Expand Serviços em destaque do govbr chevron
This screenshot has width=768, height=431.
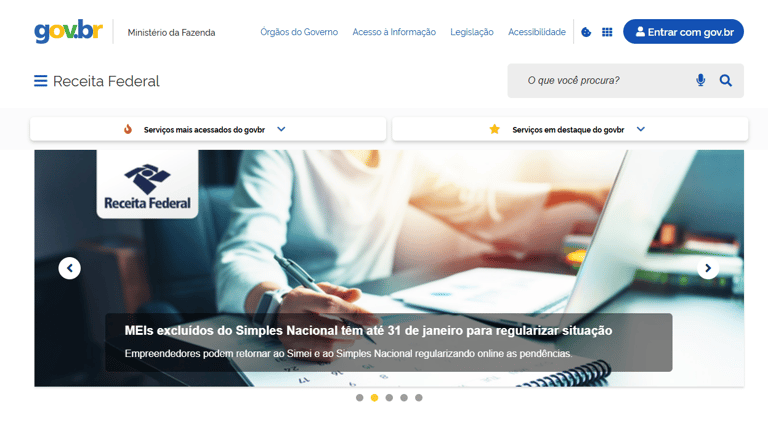(x=641, y=129)
